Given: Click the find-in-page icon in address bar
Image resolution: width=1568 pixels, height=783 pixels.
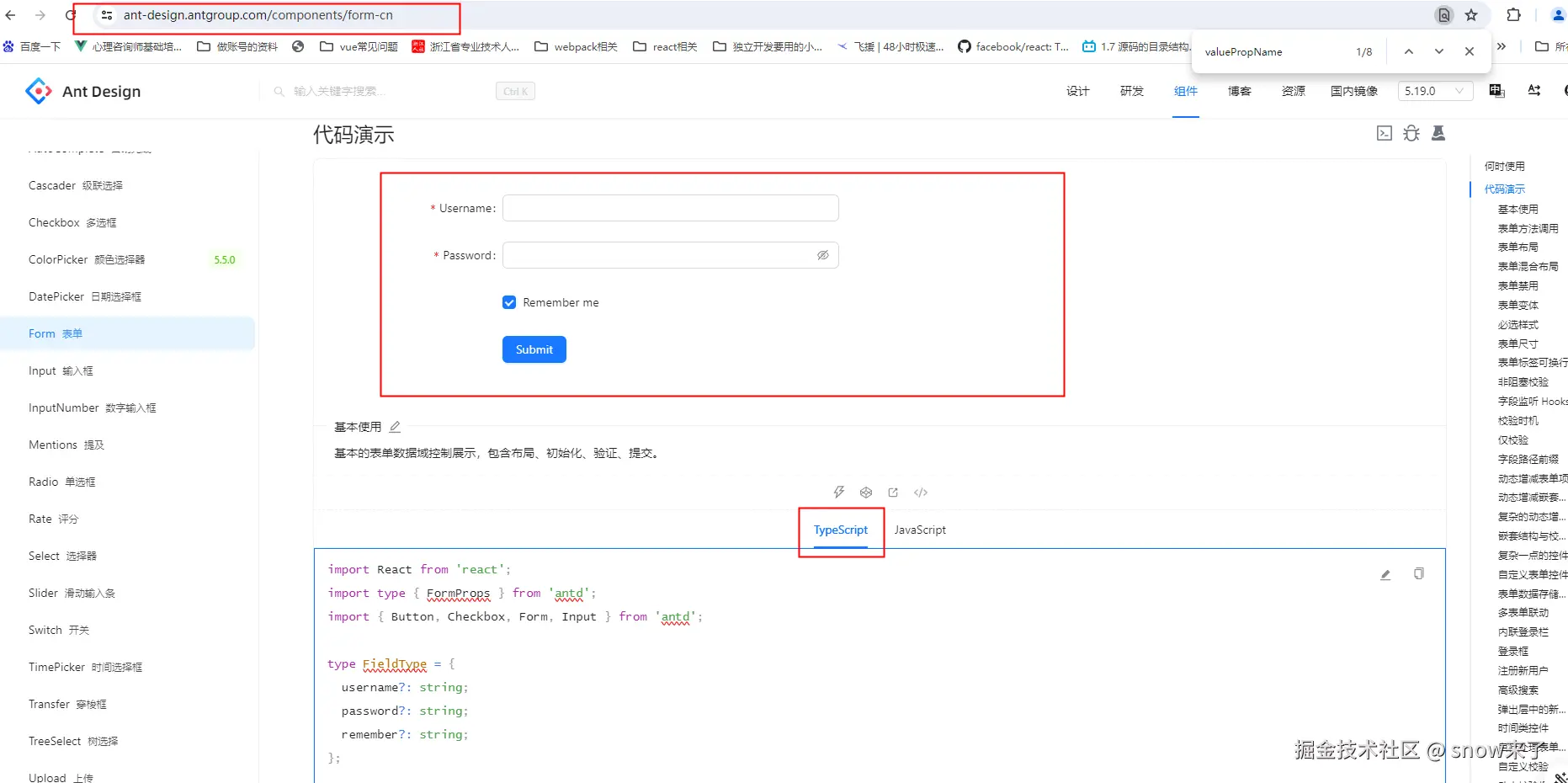Looking at the screenshot, I should 1444,15.
